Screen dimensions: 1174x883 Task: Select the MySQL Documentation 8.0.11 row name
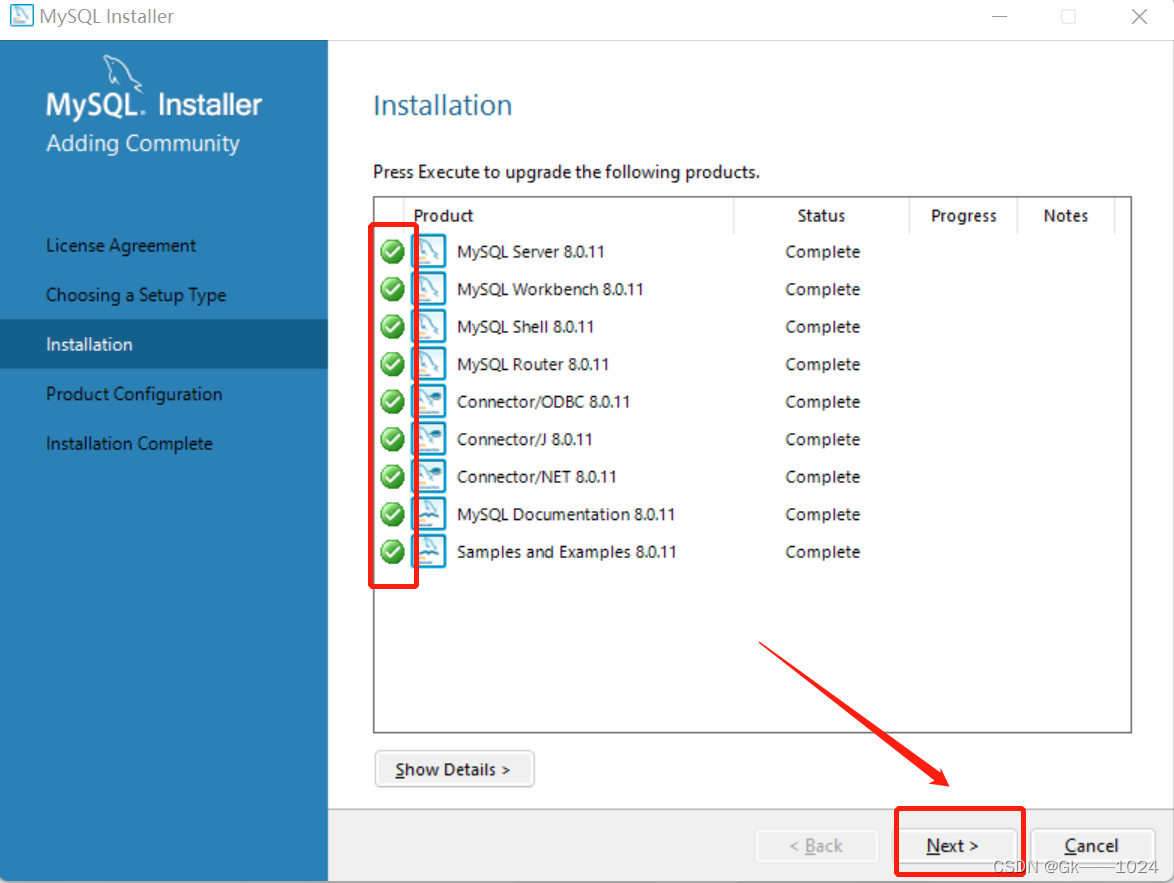566,514
